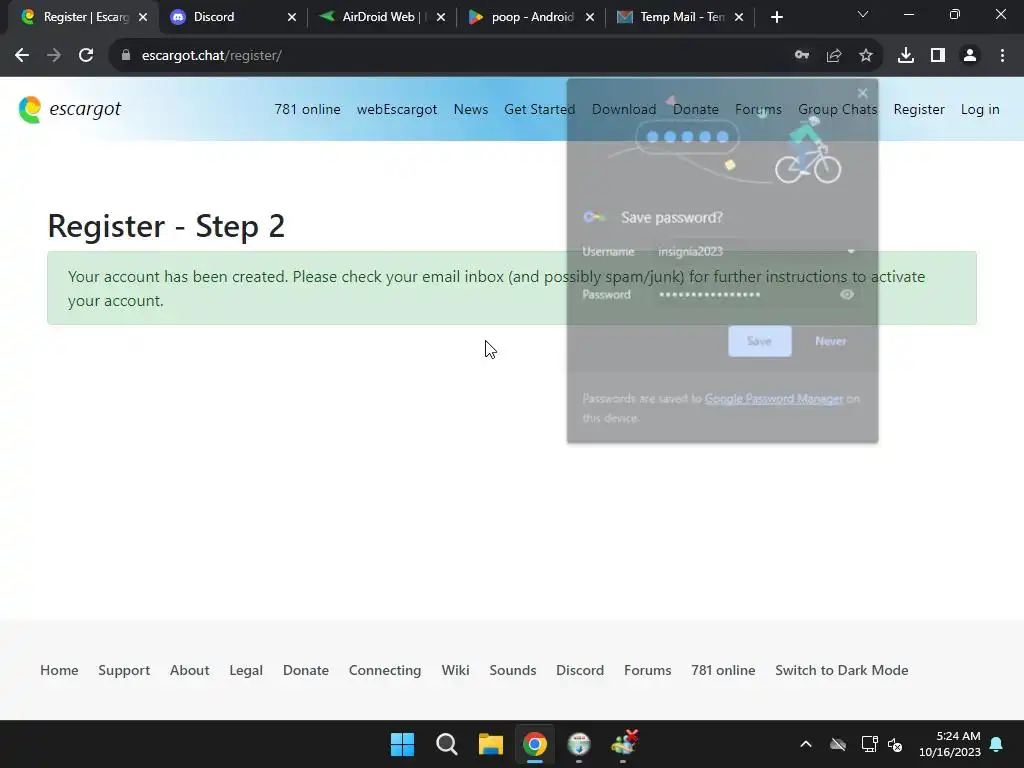The image size is (1024, 768).
Task: Switch to Dark Mode
Action: pyautogui.click(x=842, y=670)
